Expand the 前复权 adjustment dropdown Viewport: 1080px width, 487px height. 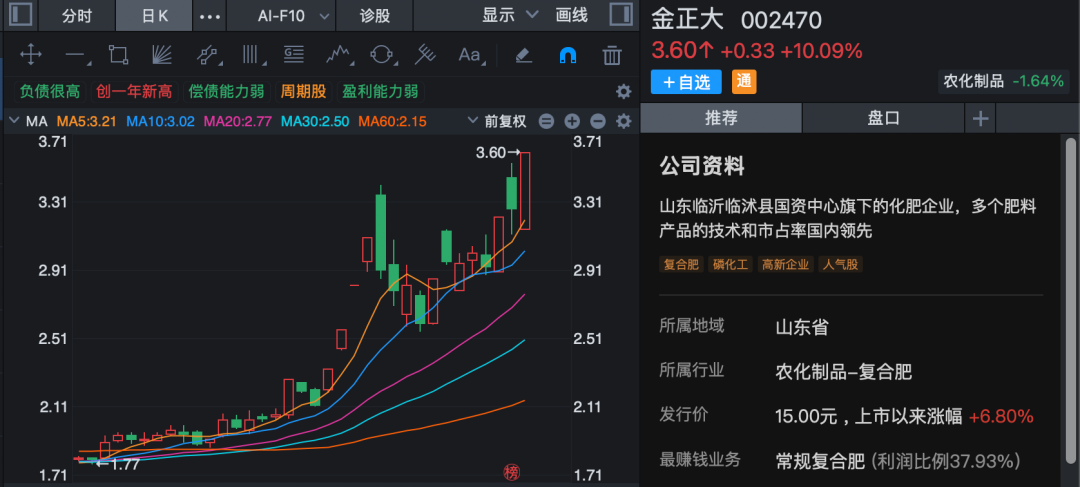tap(497, 122)
